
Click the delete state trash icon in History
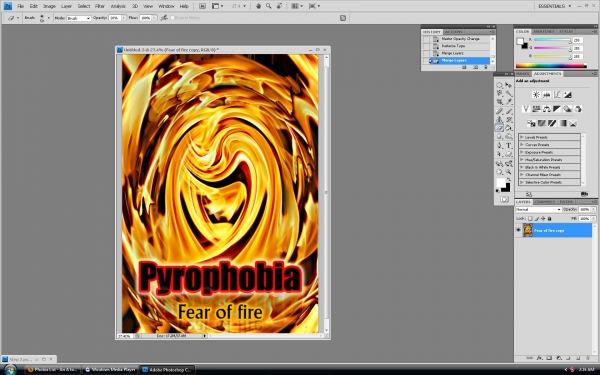pos(486,67)
